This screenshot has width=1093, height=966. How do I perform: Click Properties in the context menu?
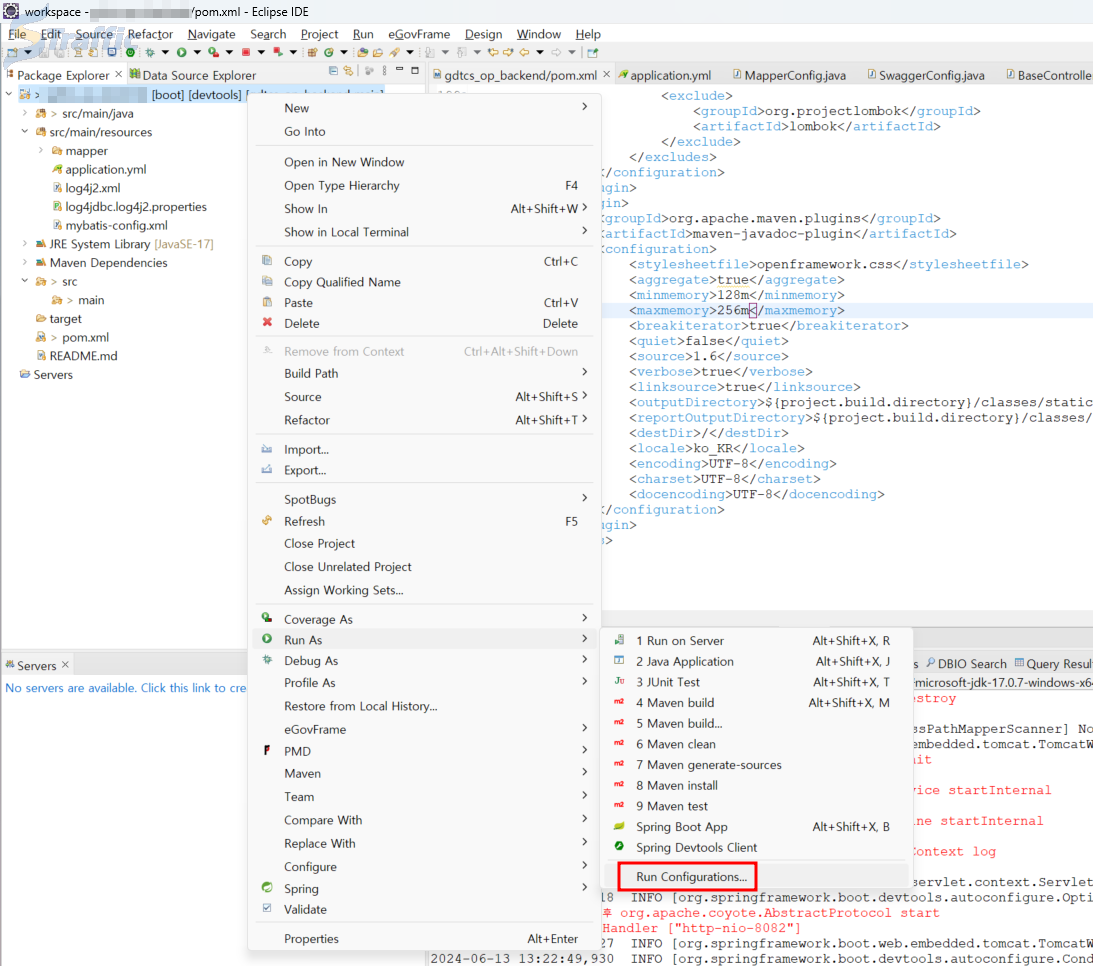[425, 939]
